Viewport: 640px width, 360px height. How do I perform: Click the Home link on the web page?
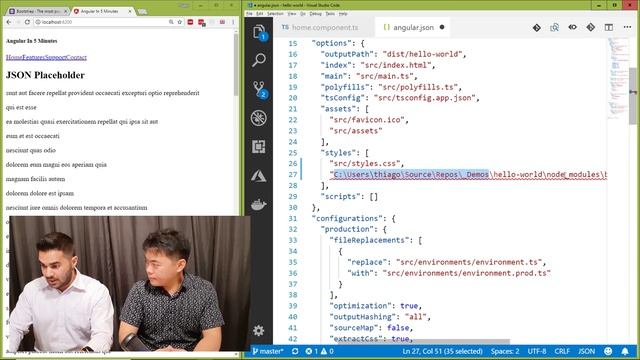14,57
